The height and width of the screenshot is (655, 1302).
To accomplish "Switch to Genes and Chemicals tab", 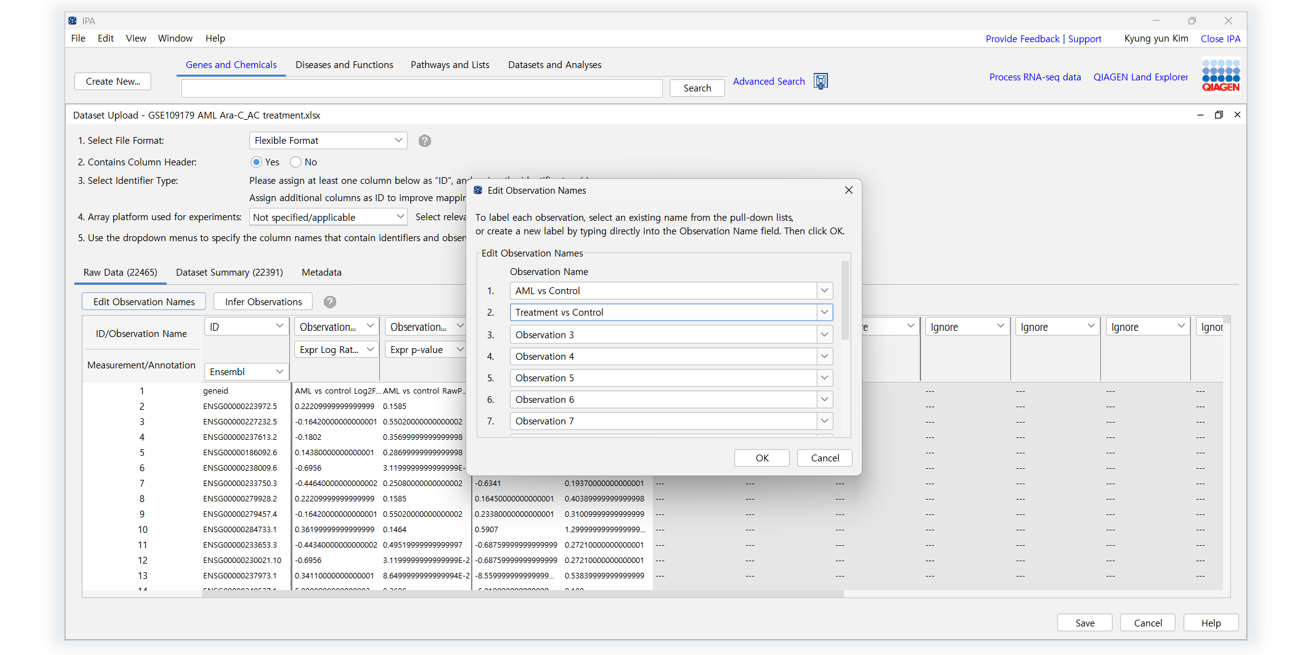I will coord(231,65).
